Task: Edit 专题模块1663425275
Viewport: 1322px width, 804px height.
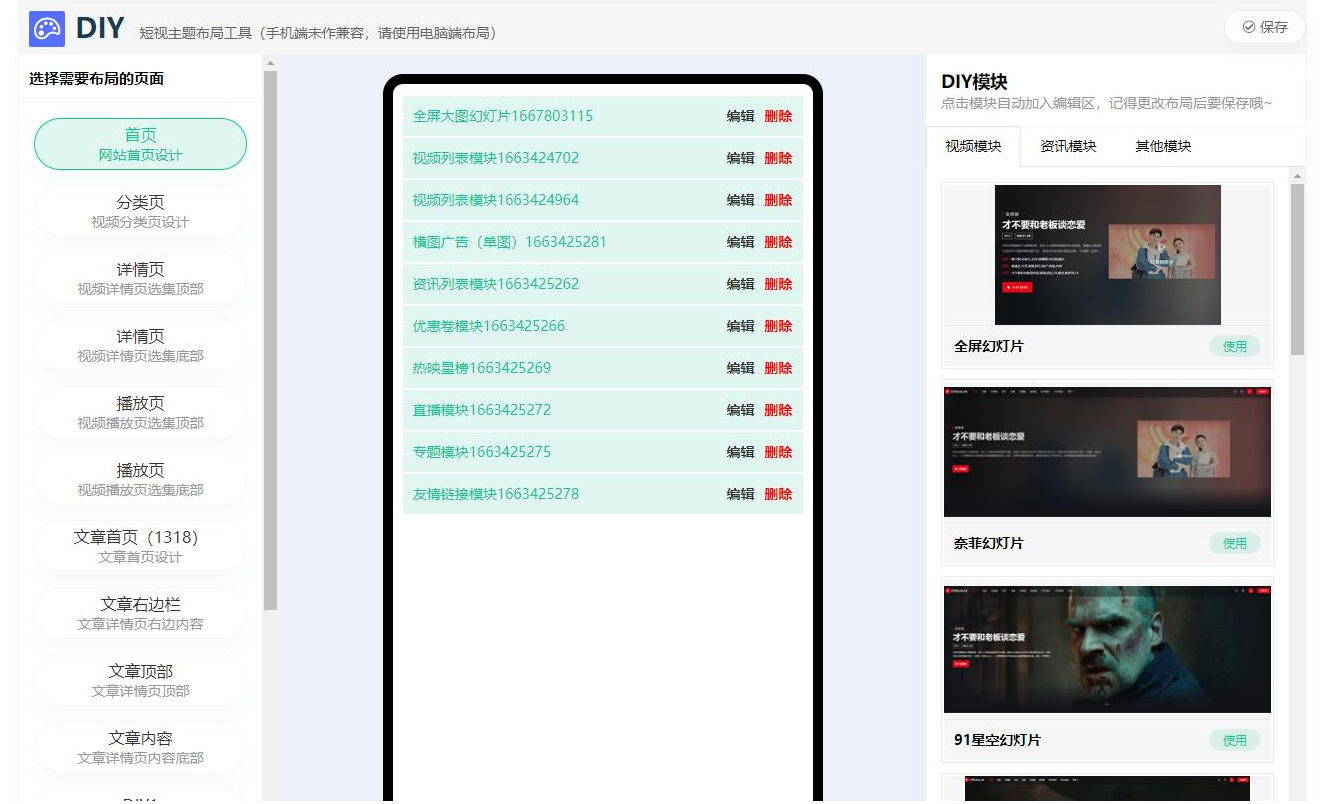Action: tap(740, 452)
